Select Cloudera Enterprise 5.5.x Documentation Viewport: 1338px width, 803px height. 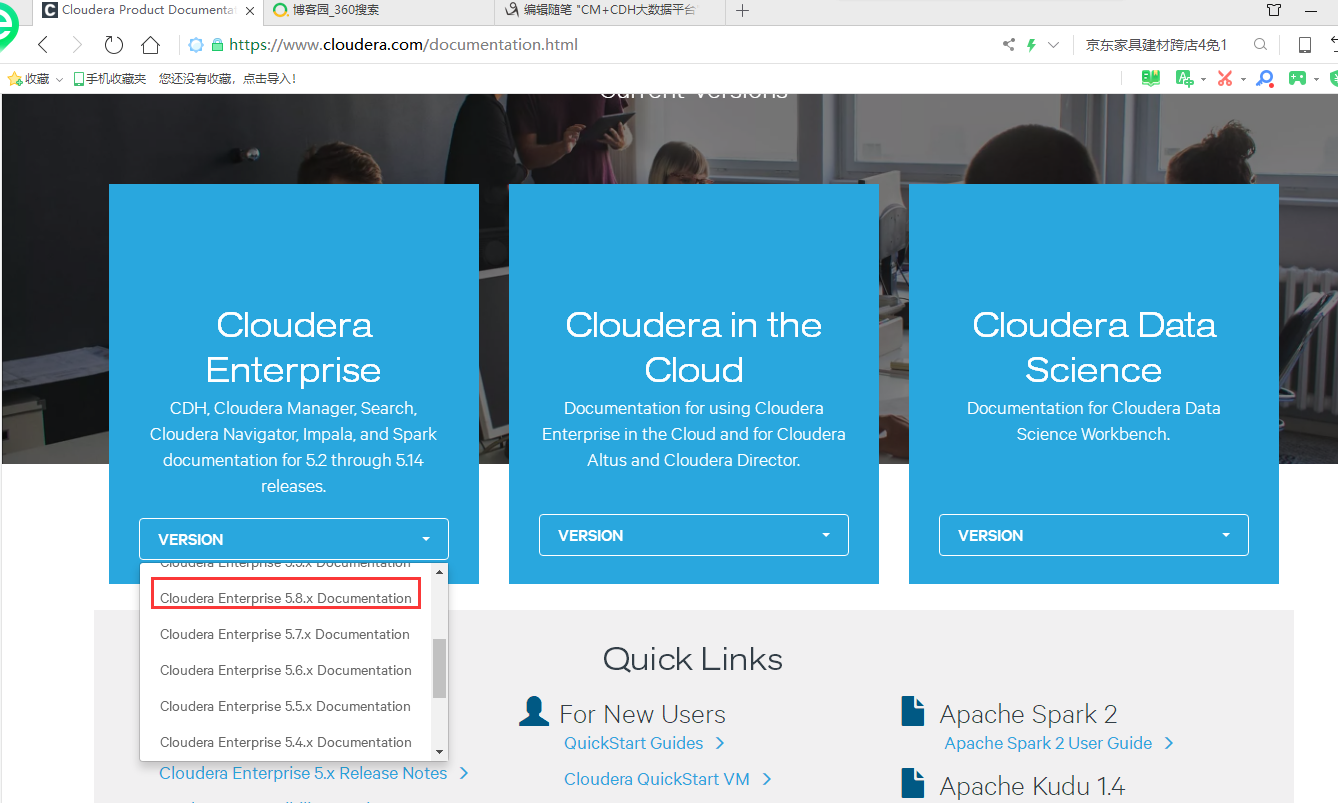click(285, 706)
